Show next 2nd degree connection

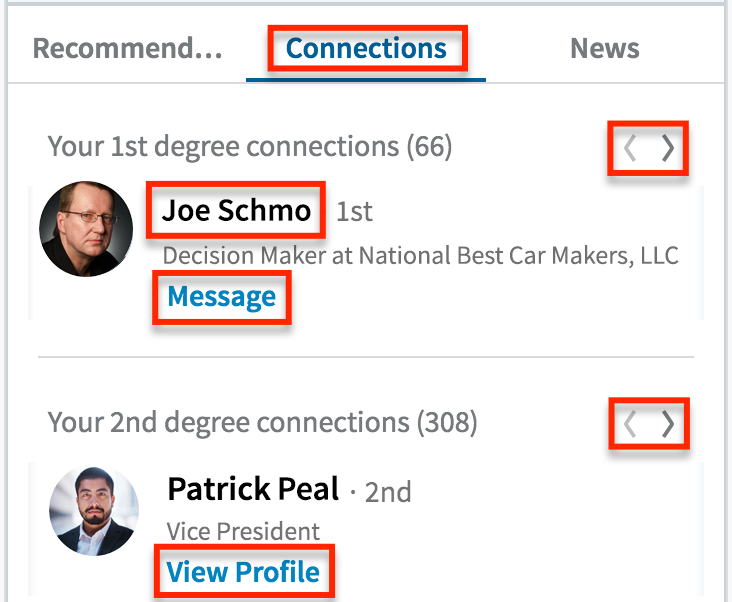pyautogui.click(x=668, y=424)
